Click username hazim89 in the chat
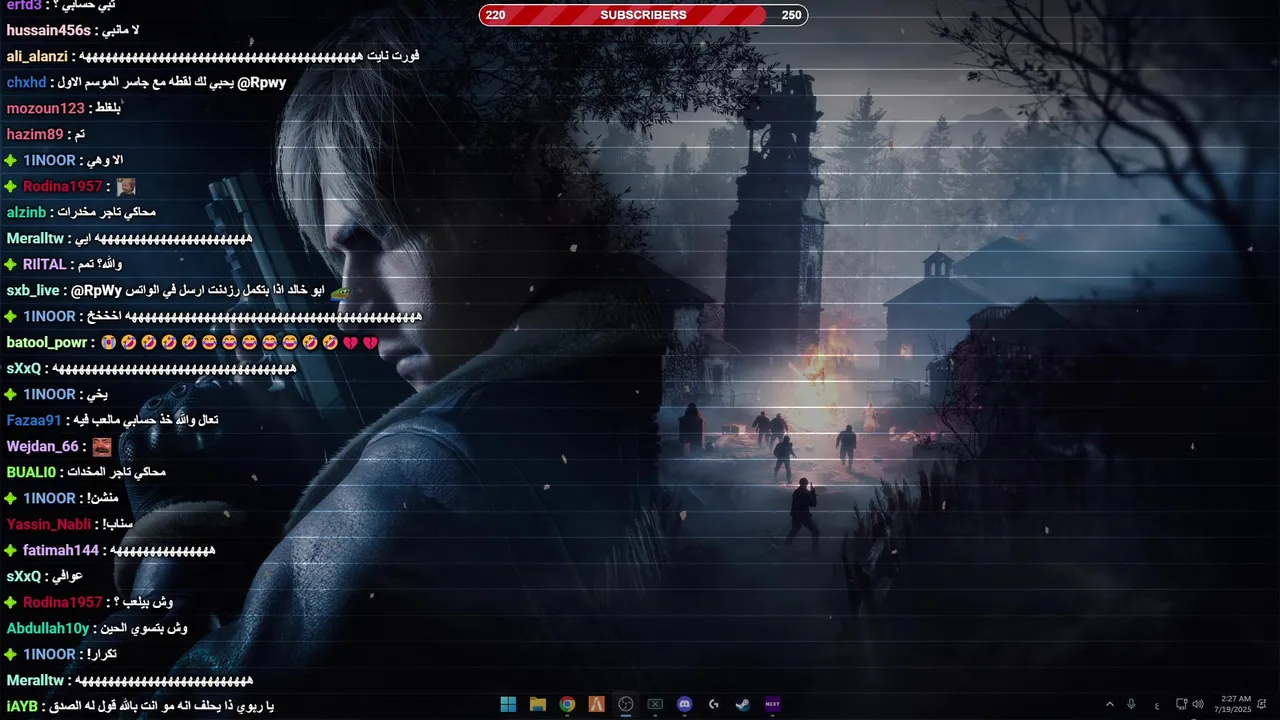Image resolution: width=1280 pixels, height=720 pixels. (35, 135)
